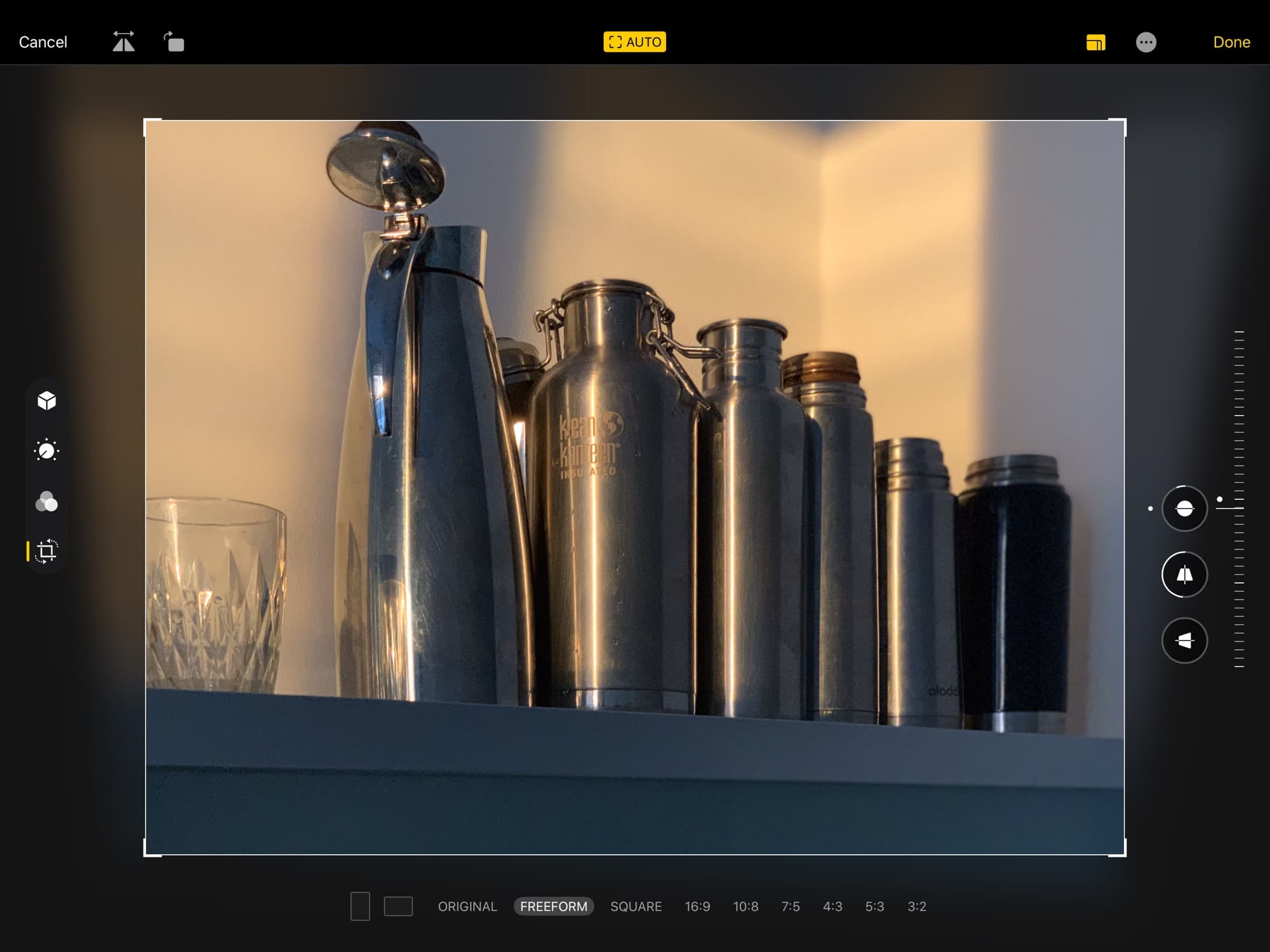Select the Crop and rotate tool
Viewport: 1270px width, 952px height.
(46, 551)
